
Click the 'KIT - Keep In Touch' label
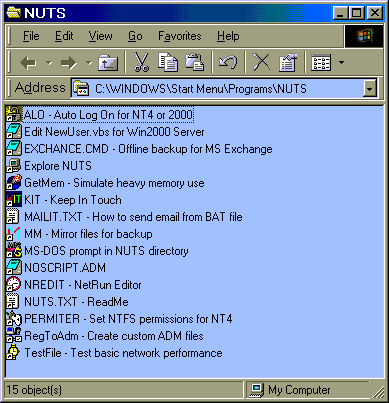click(73, 200)
